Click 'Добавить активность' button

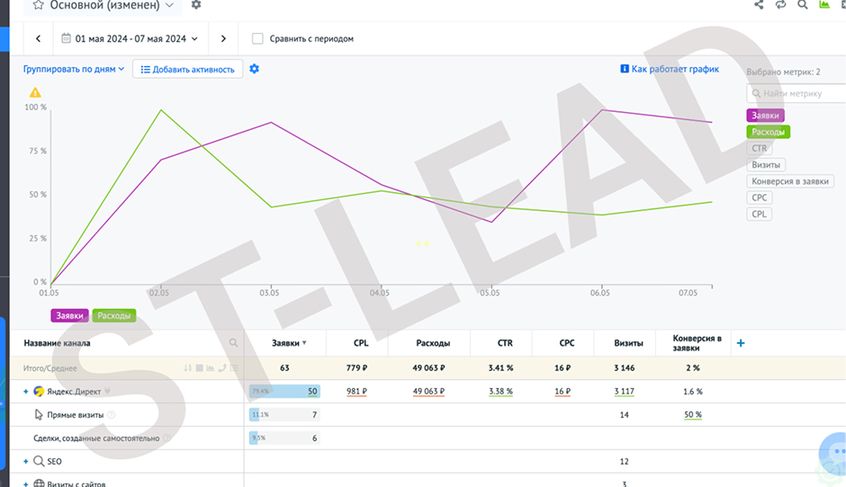tap(188, 69)
